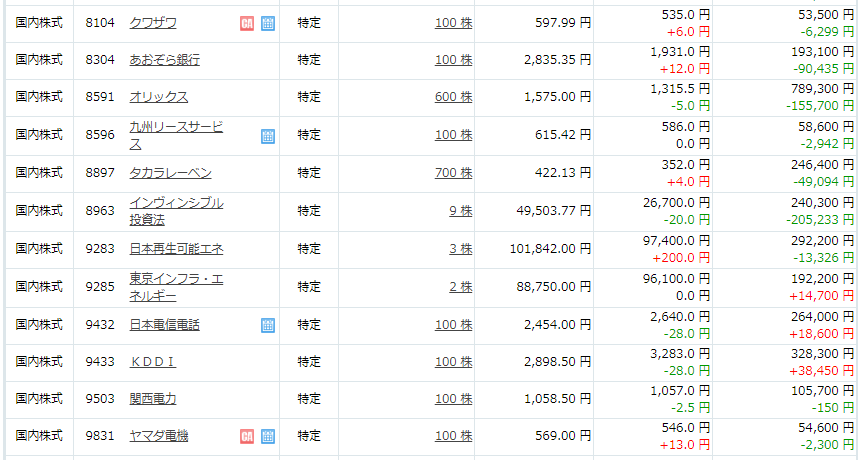Click calendar icon beside 九州リースサービス
866x460 pixels.
268,136
